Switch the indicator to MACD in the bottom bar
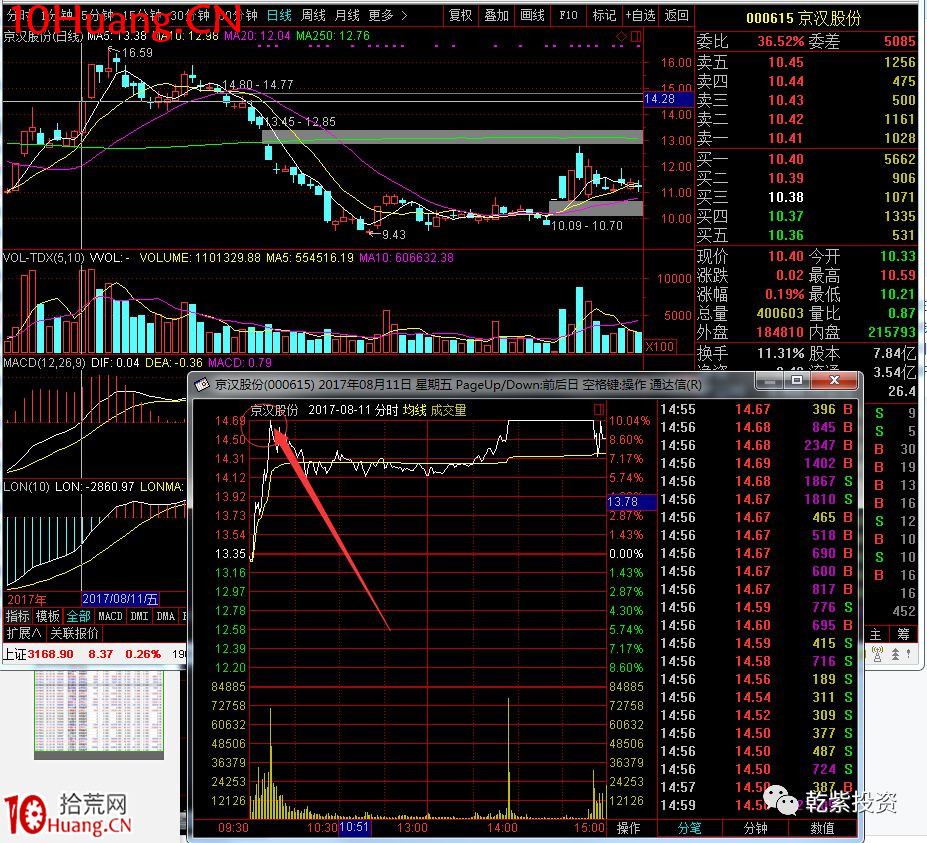Viewport: 927px width, 843px height. pos(110,616)
